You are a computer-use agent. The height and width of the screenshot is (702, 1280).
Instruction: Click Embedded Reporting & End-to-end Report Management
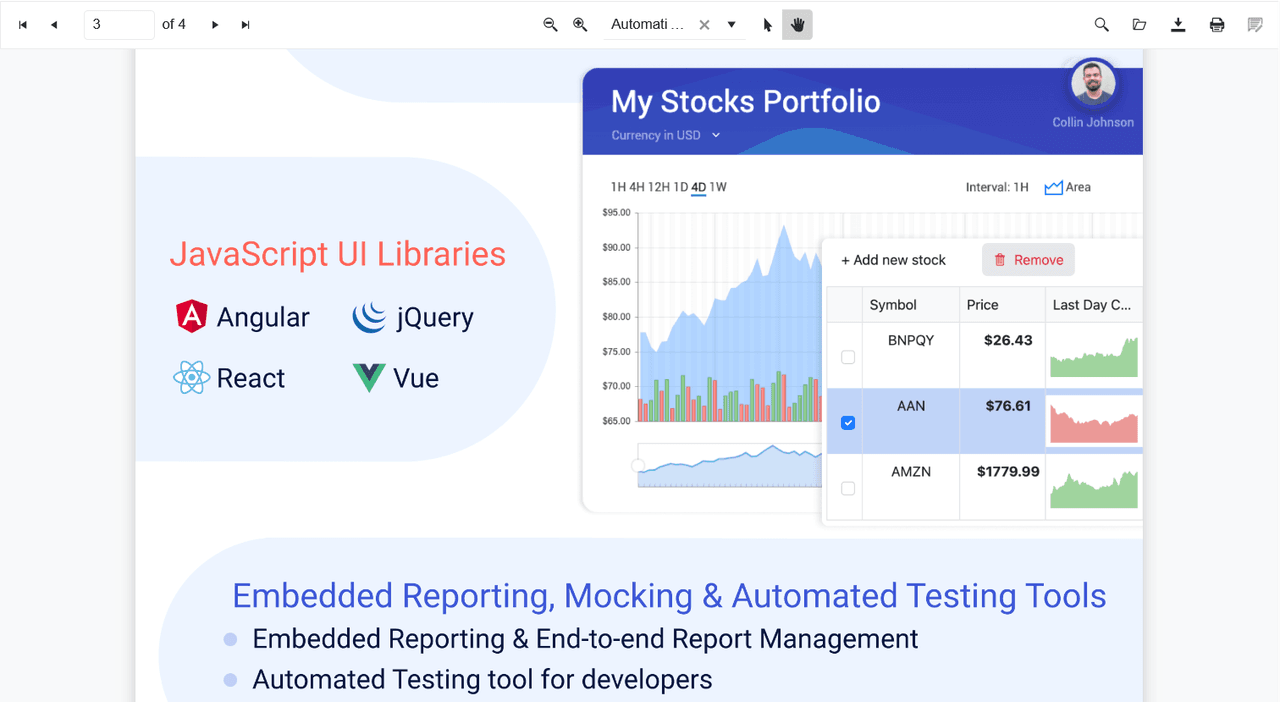(585, 639)
